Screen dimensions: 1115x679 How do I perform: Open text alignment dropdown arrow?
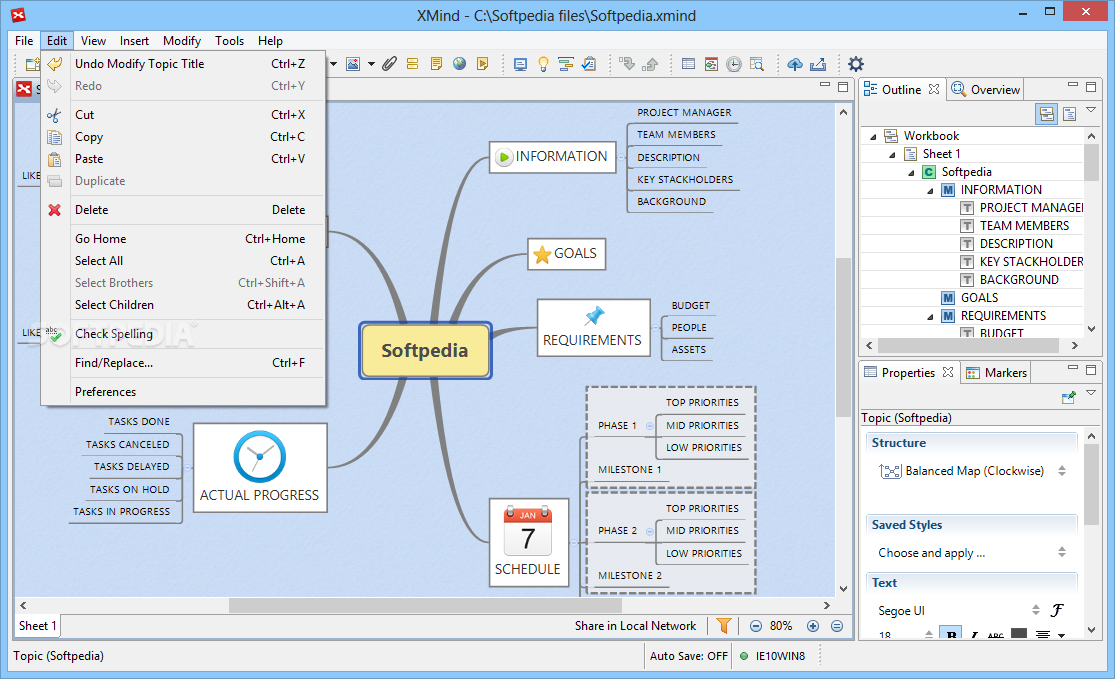1062,635
